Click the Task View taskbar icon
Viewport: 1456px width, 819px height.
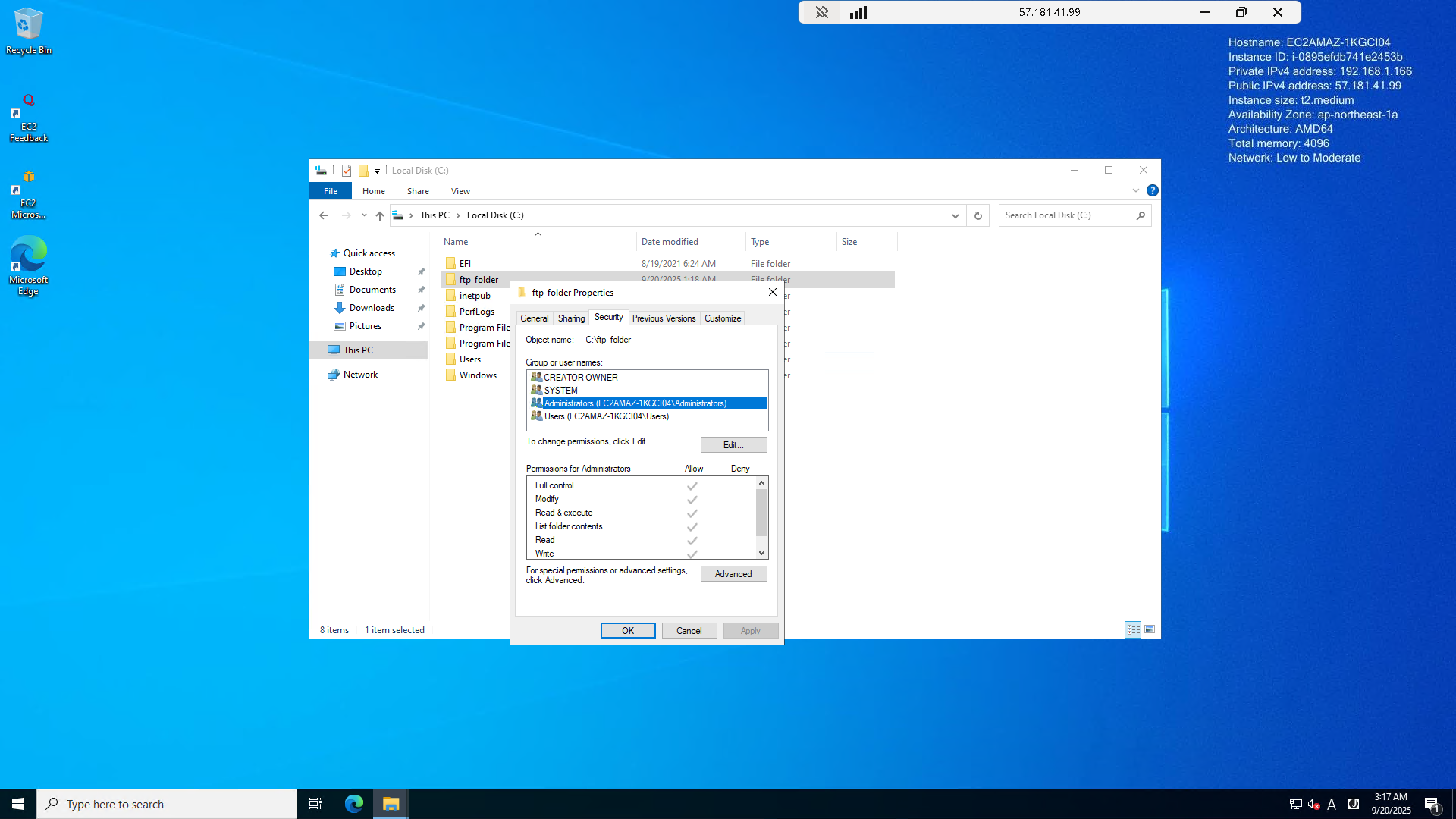tap(315, 804)
